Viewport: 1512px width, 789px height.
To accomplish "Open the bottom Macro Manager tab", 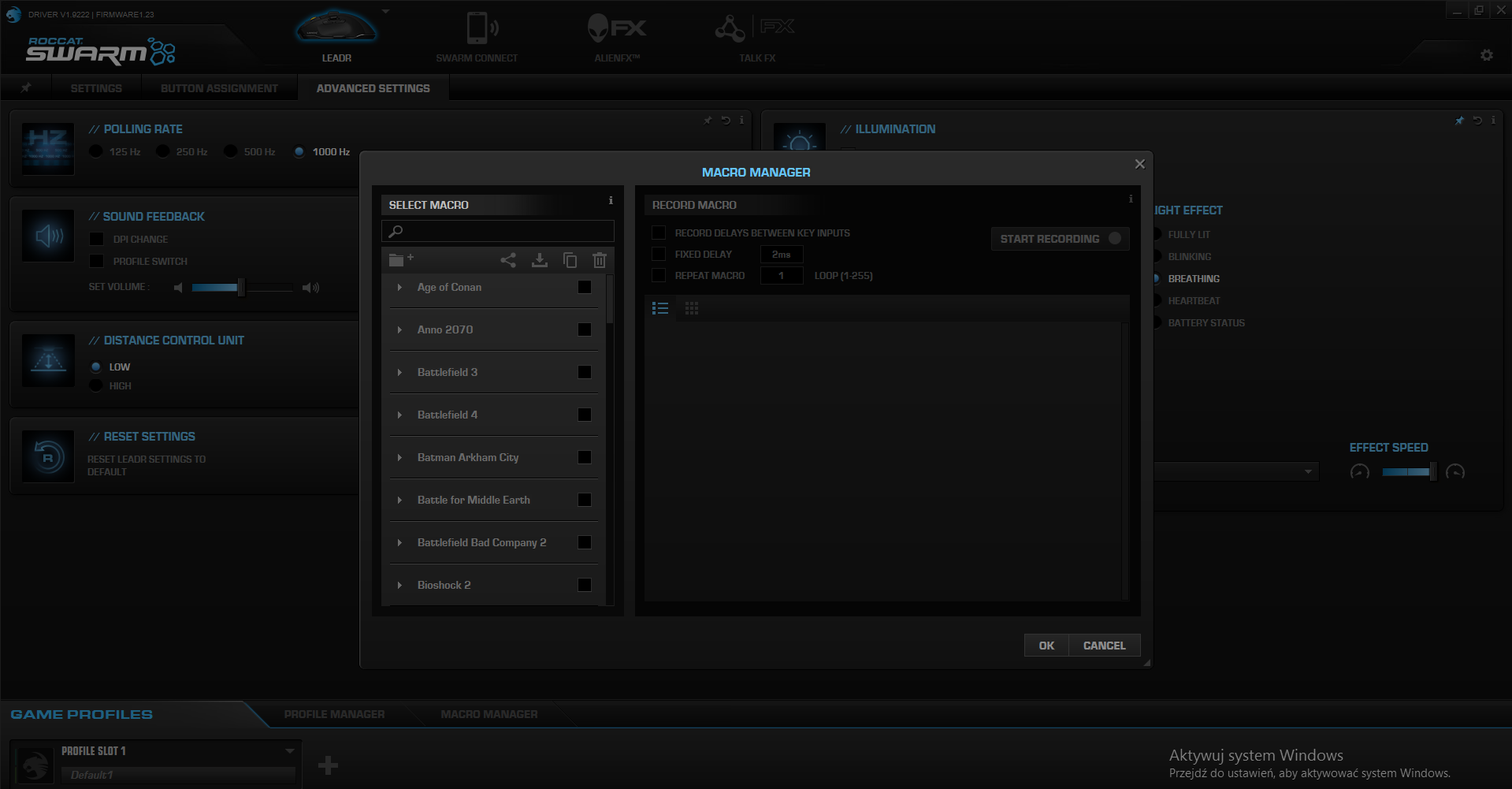I will [489, 714].
